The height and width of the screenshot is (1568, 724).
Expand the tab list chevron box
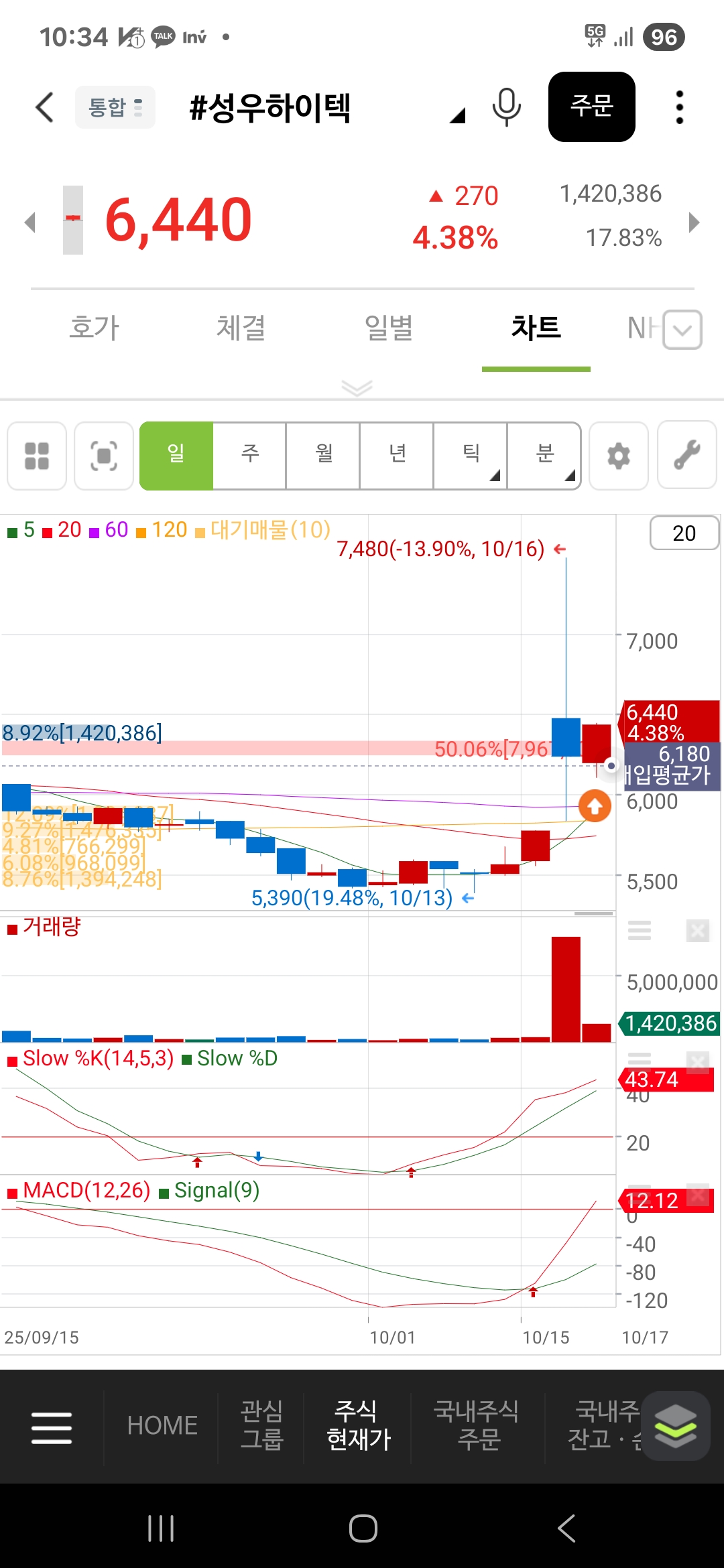(x=682, y=330)
